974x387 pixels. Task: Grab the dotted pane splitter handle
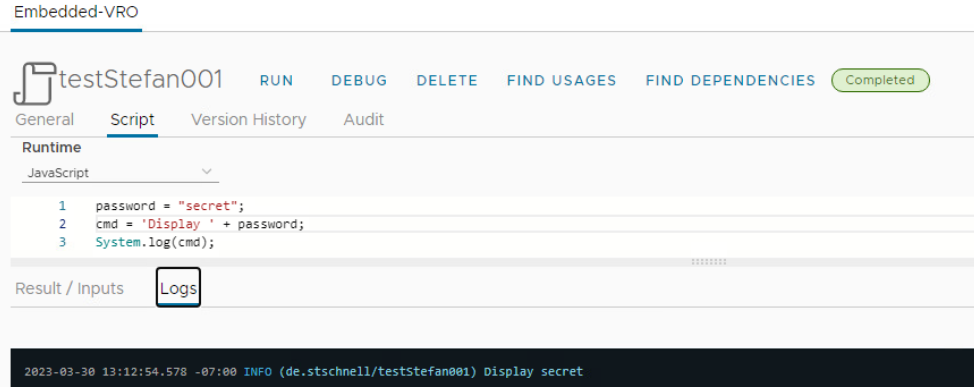click(x=709, y=262)
